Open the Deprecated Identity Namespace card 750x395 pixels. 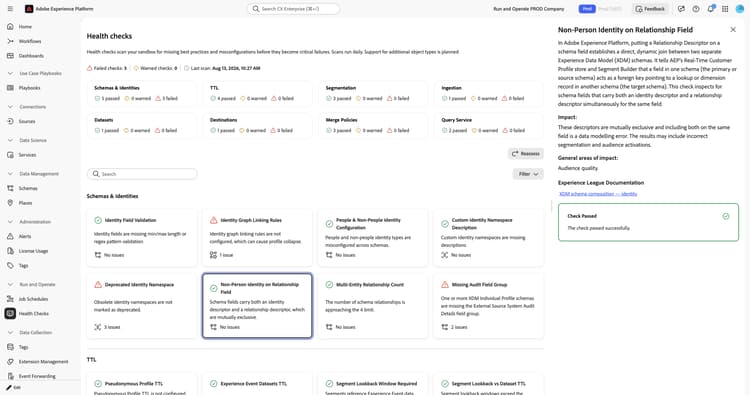pyautogui.click(x=142, y=306)
